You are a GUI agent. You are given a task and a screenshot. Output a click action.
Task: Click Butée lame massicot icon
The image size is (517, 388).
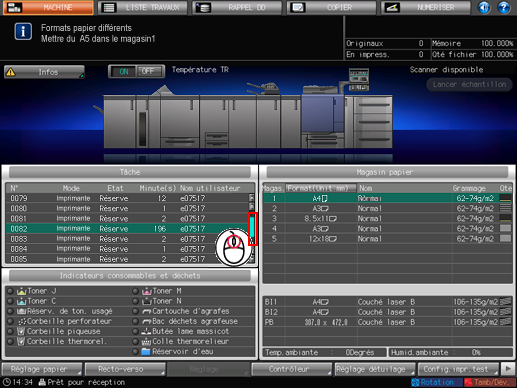(x=147, y=331)
